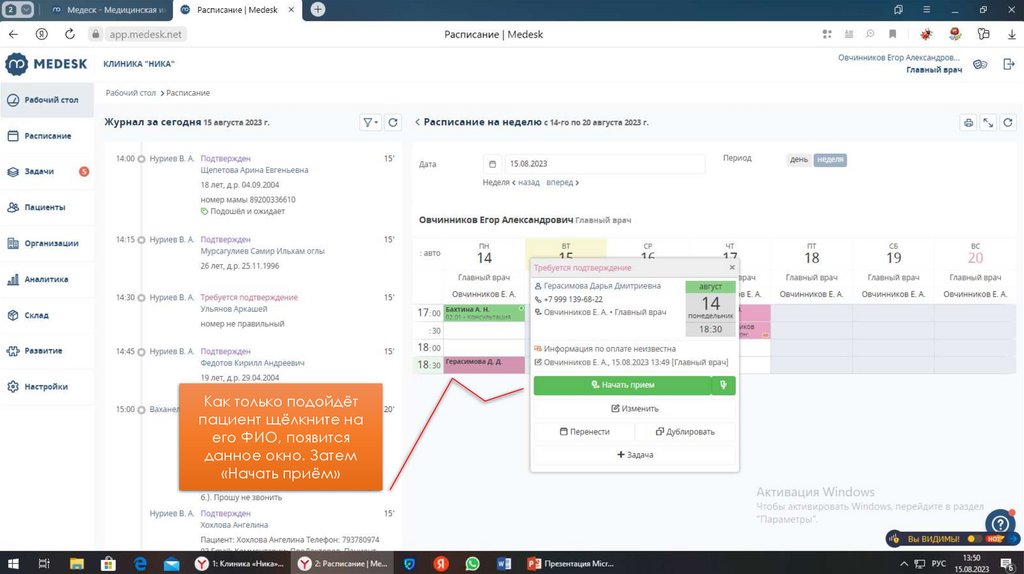Open dropdown arrow beside Начать прием
Viewport: 1024px width, 574px height.
coord(724,385)
